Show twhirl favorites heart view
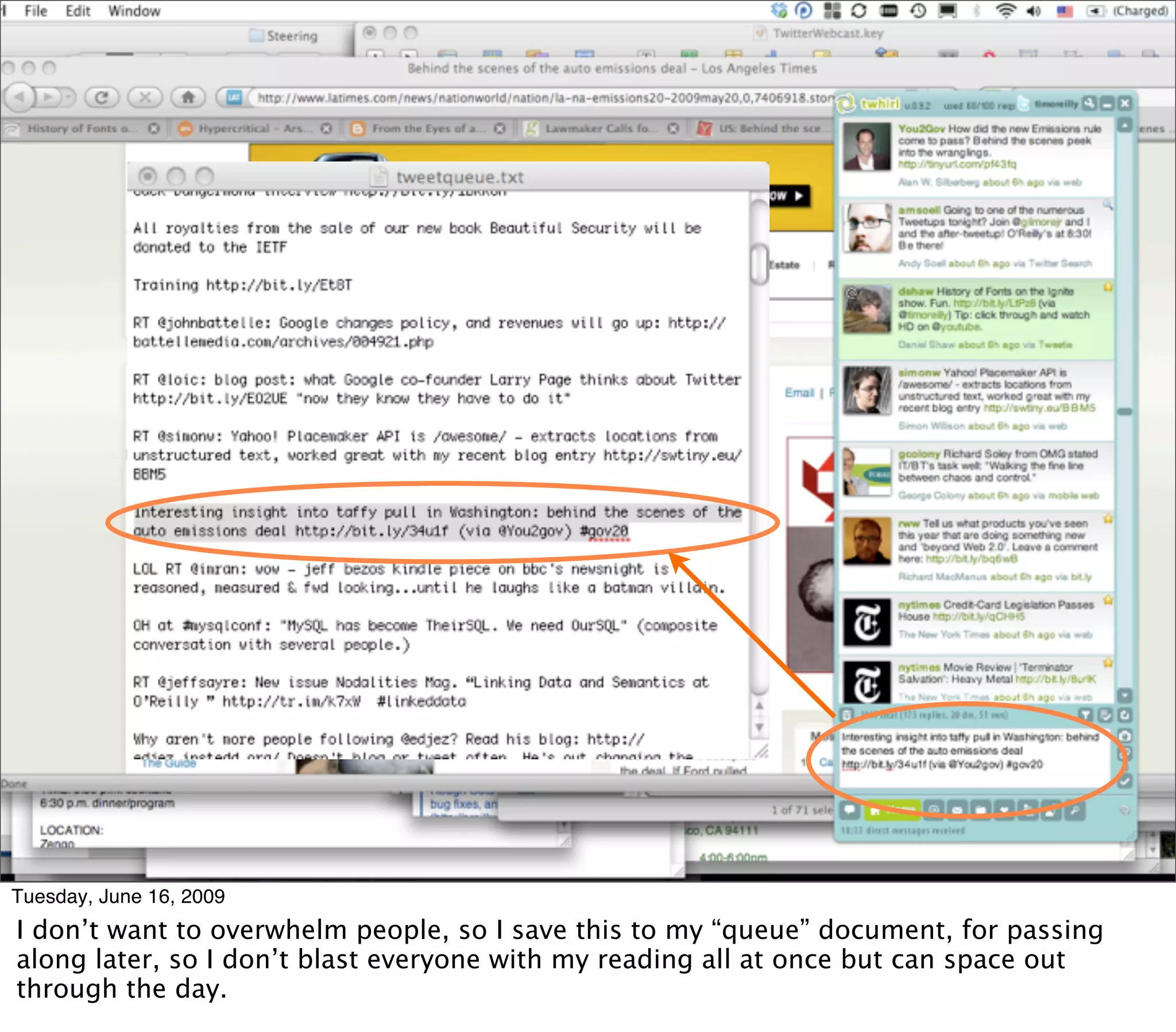1176x1032 pixels. [1004, 810]
